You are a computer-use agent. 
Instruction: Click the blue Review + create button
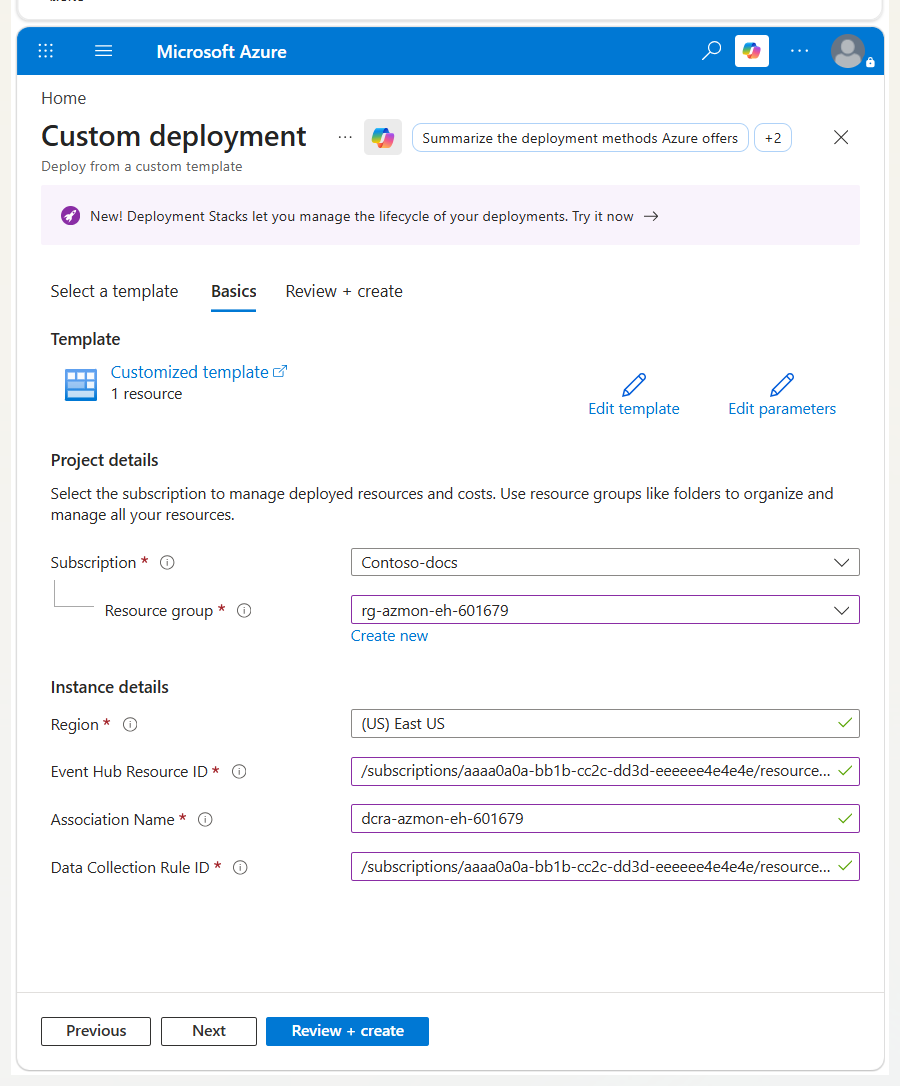(x=347, y=1031)
